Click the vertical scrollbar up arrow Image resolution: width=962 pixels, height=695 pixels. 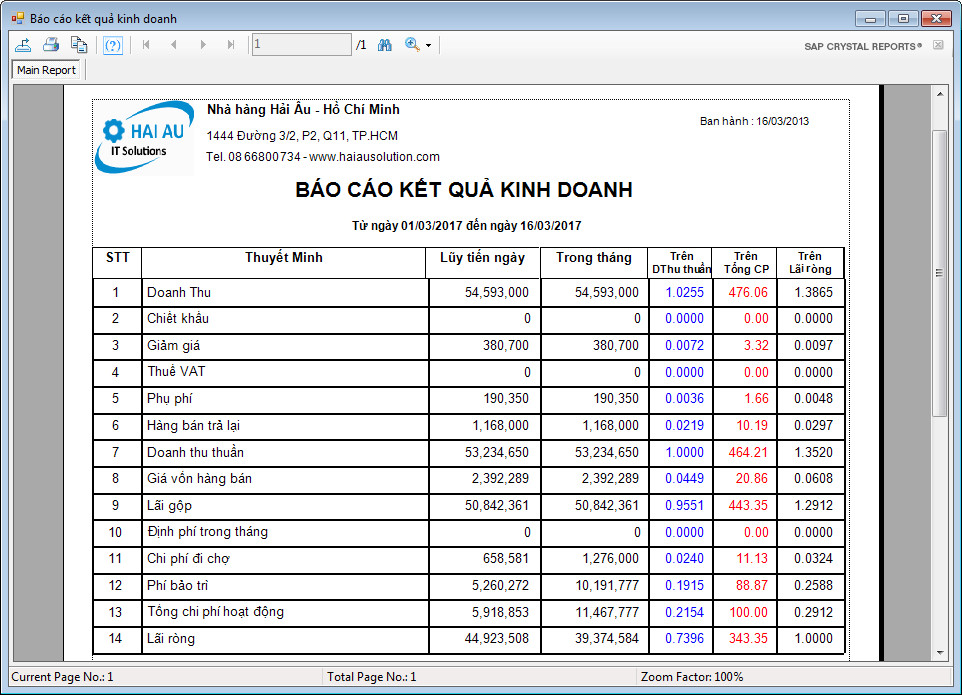[x=940, y=94]
